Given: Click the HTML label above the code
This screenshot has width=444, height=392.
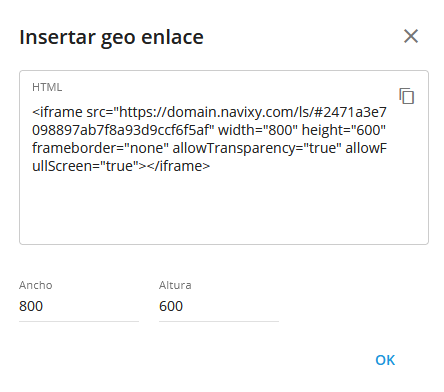Looking at the screenshot, I should click(x=47, y=87).
